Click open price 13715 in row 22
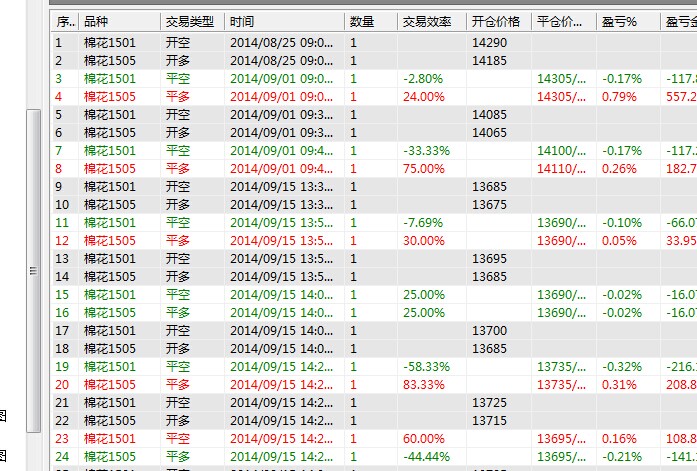This screenshot has width=697, height=471. 489,420
